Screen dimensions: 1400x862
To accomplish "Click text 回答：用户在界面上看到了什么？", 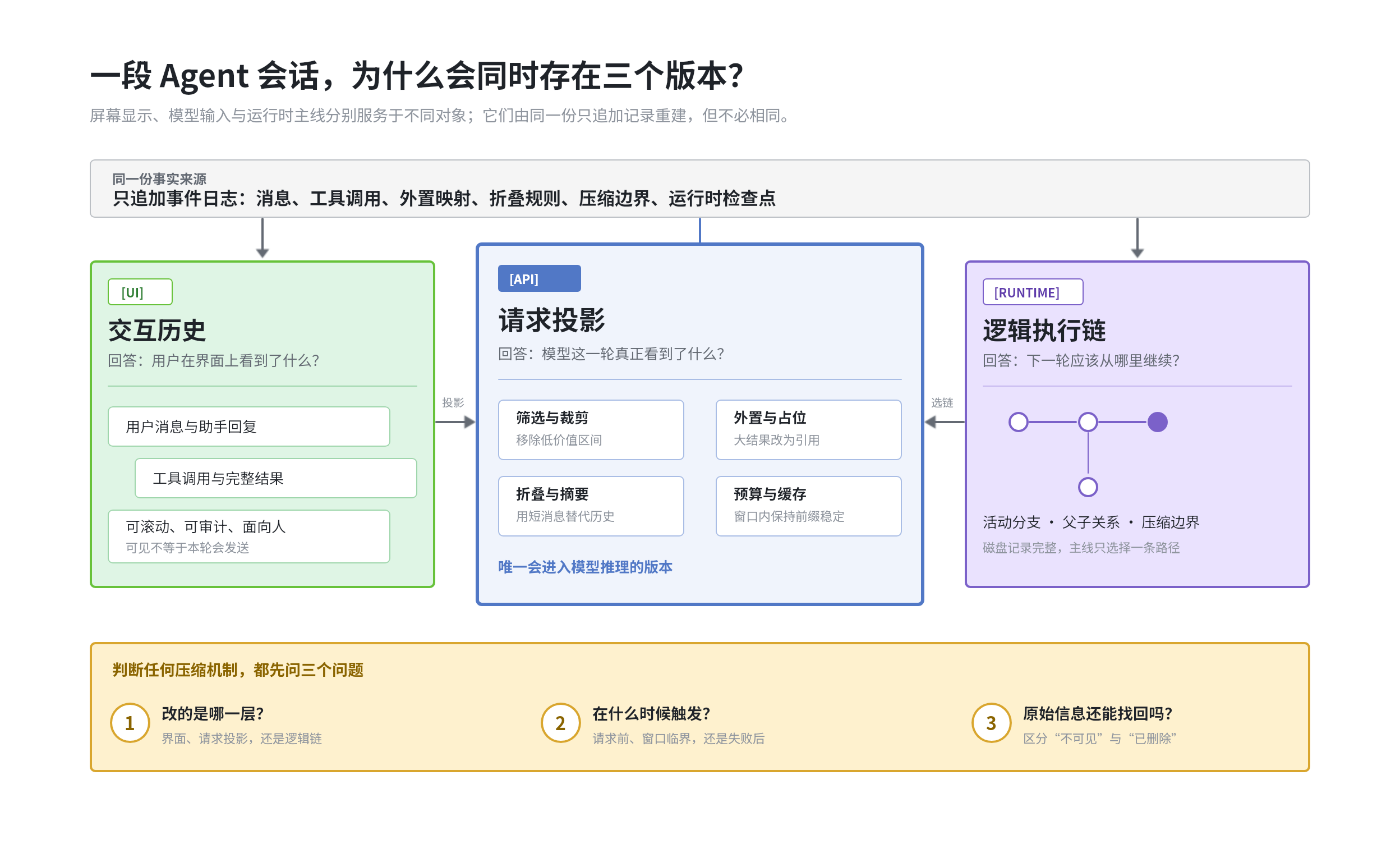I will (x=214, y=360).
